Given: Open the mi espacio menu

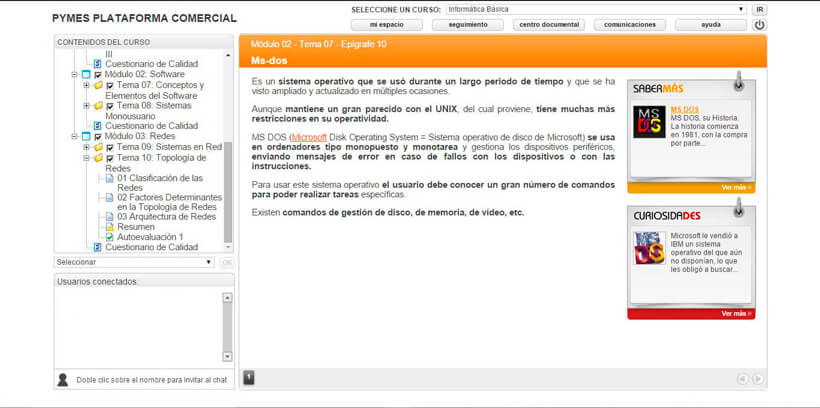Looking at the screenshot, I should click(x=386, y=25).
